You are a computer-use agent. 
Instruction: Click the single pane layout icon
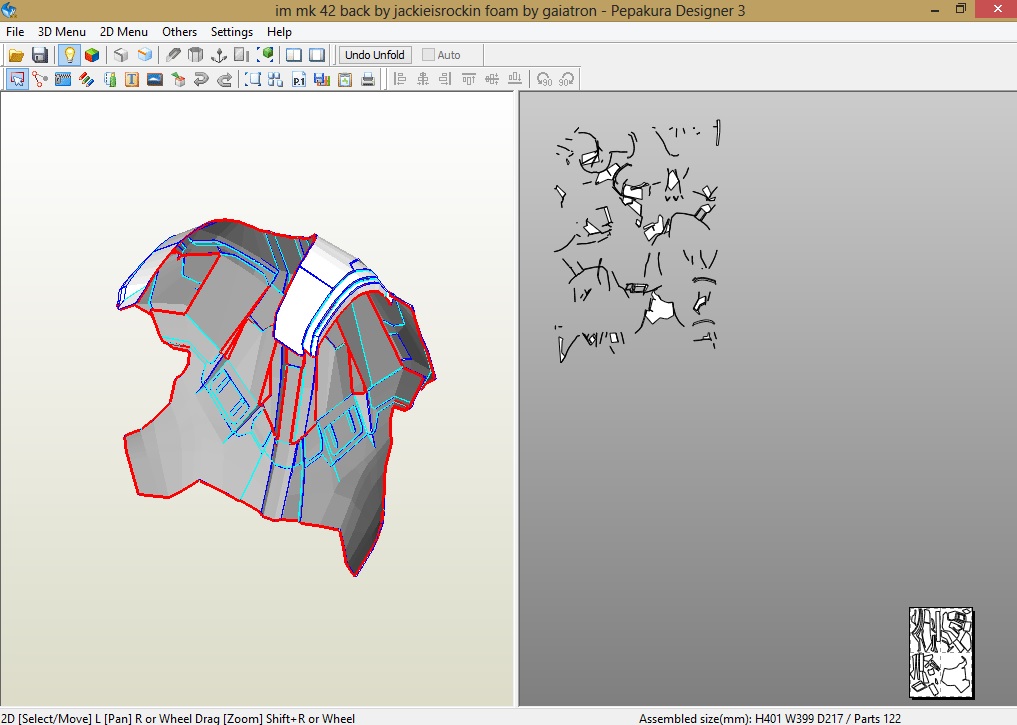click(317, 55)
